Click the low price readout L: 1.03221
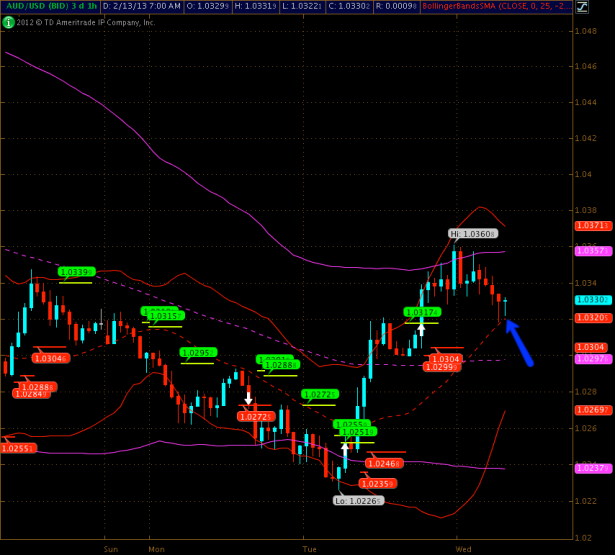615x555 pixels. point(302,6)
